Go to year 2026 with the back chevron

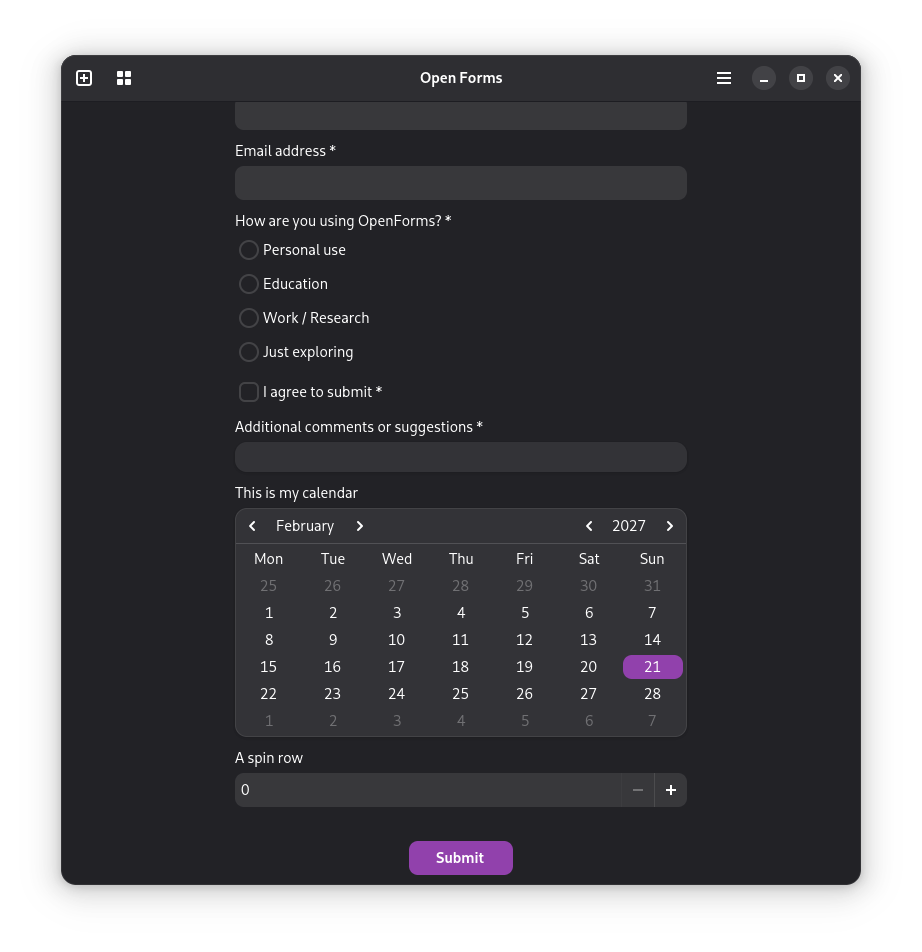[x=589, y=525]
